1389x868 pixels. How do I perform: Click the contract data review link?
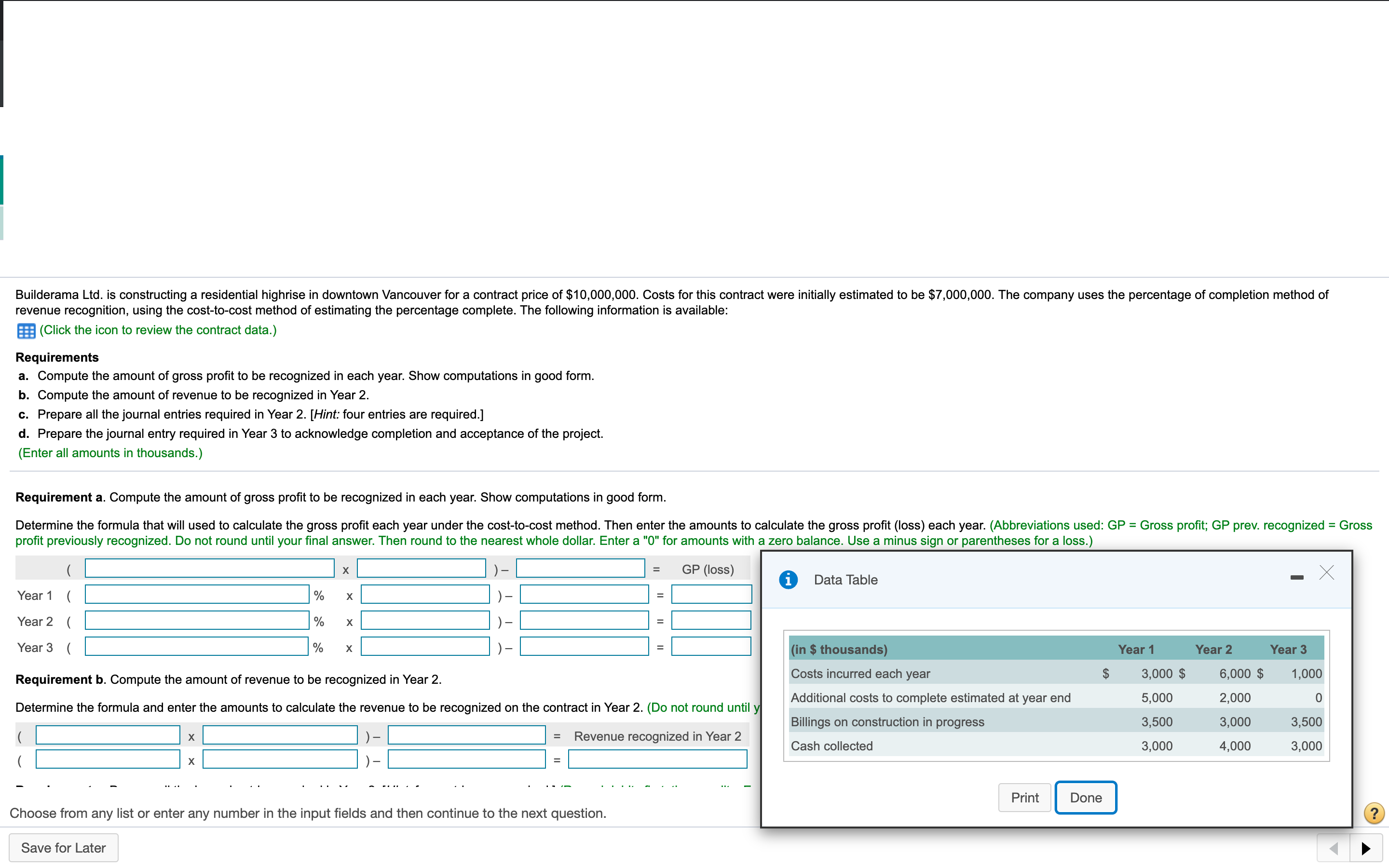158,330
